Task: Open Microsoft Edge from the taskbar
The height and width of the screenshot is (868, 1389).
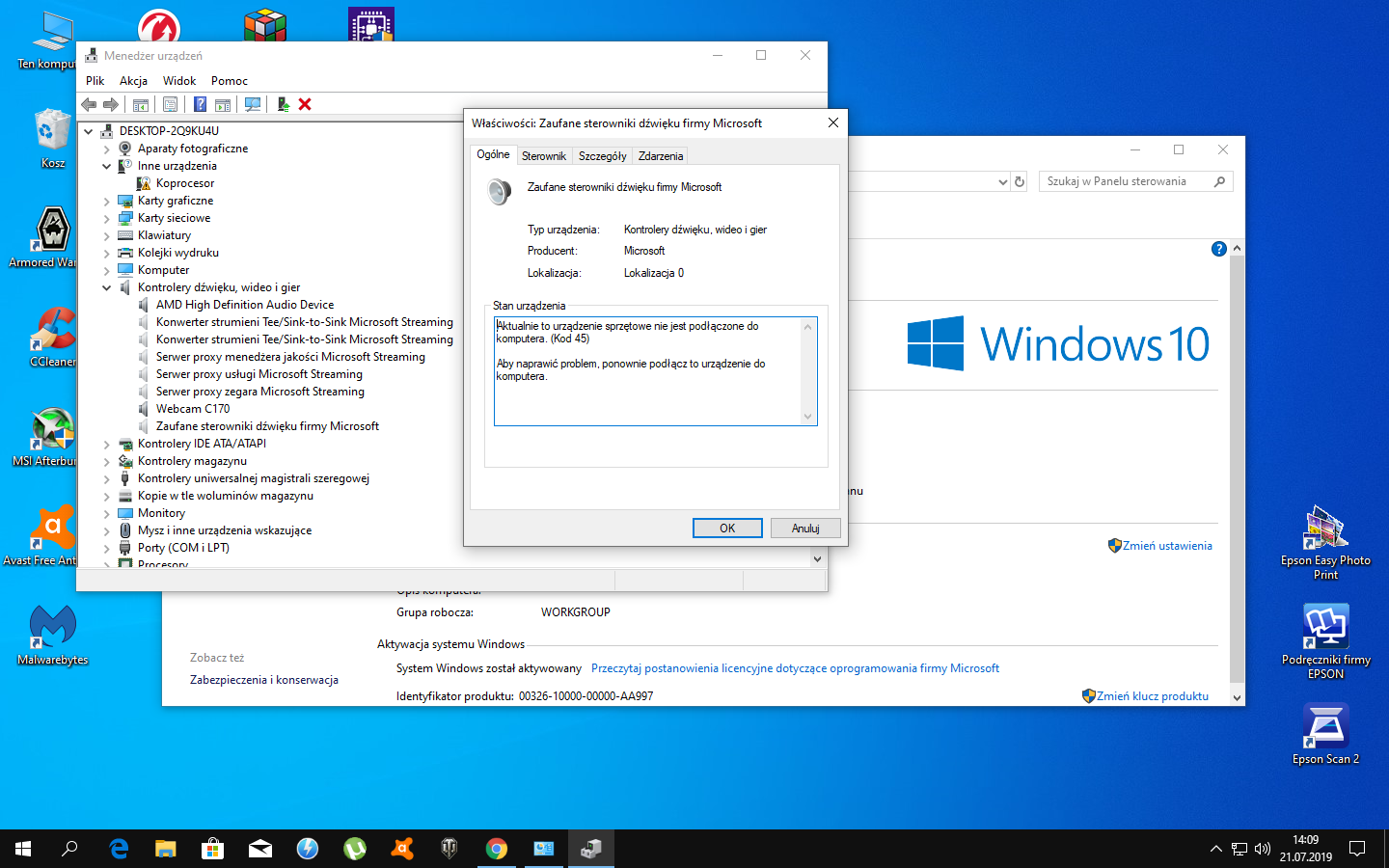Action: (x=119, y=849)
